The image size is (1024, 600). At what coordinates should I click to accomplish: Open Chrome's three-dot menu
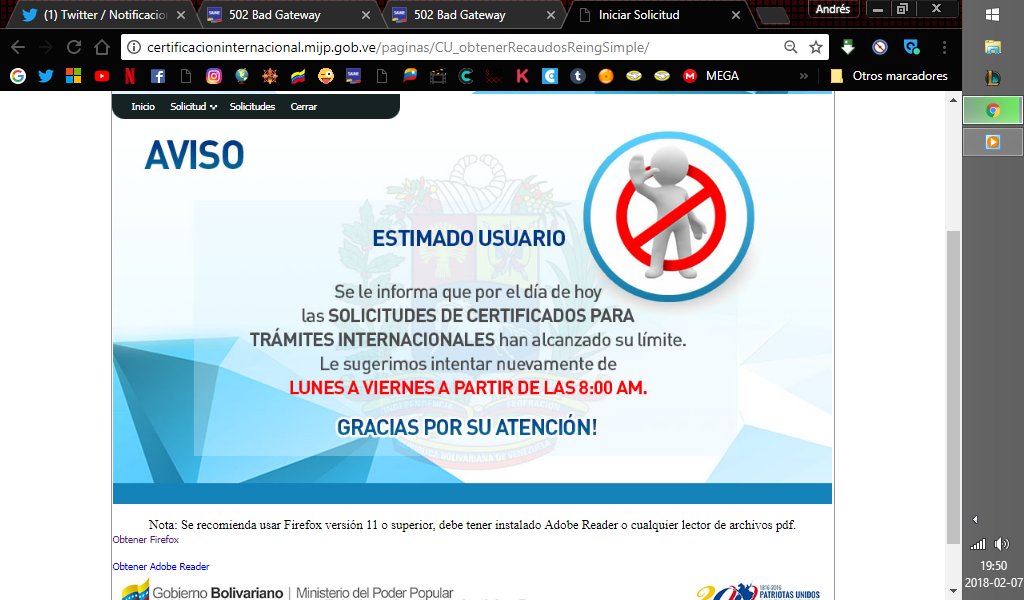[x=944, y=47]
